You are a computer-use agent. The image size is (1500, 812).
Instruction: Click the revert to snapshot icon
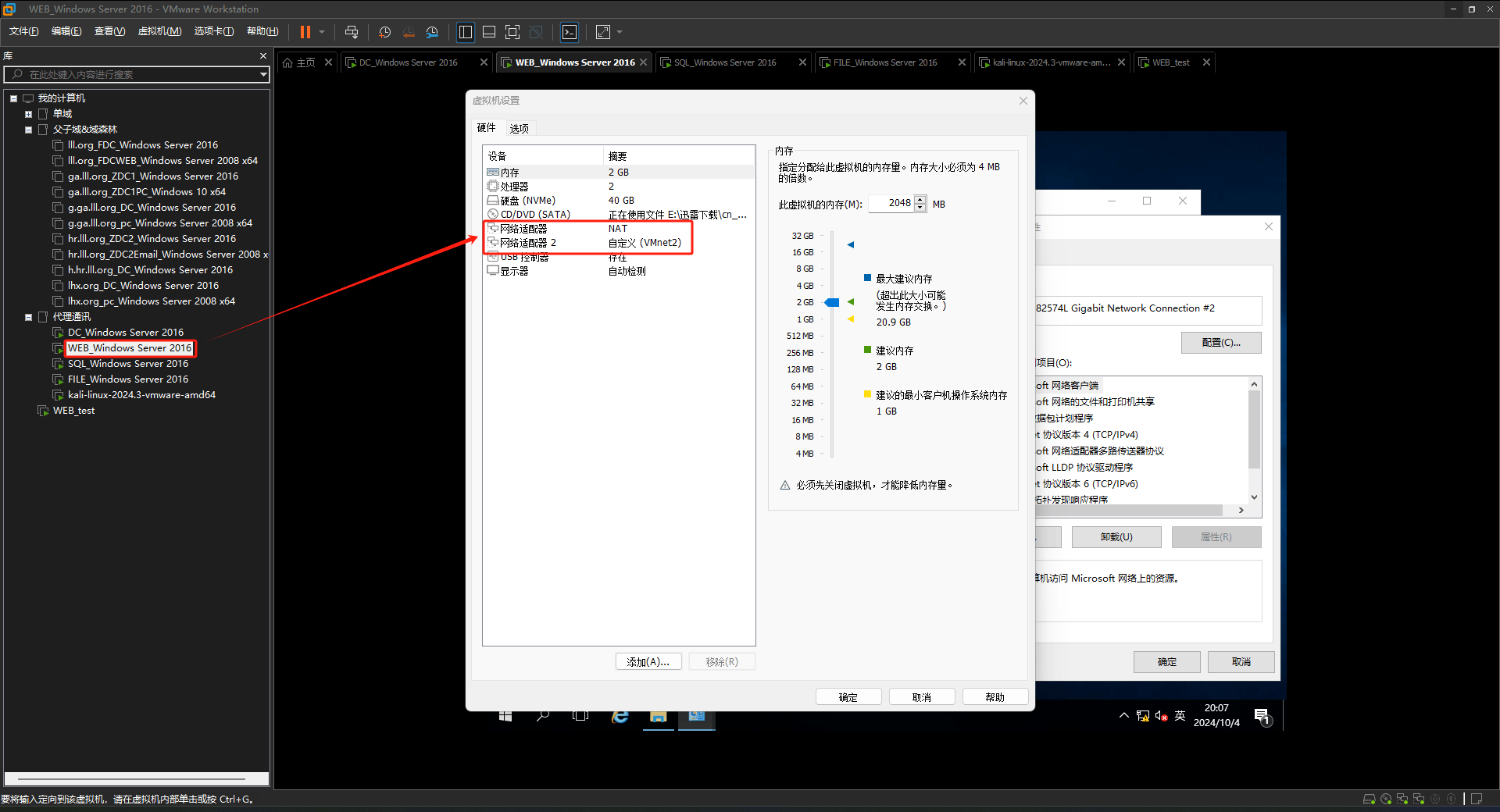pos(409,32)
